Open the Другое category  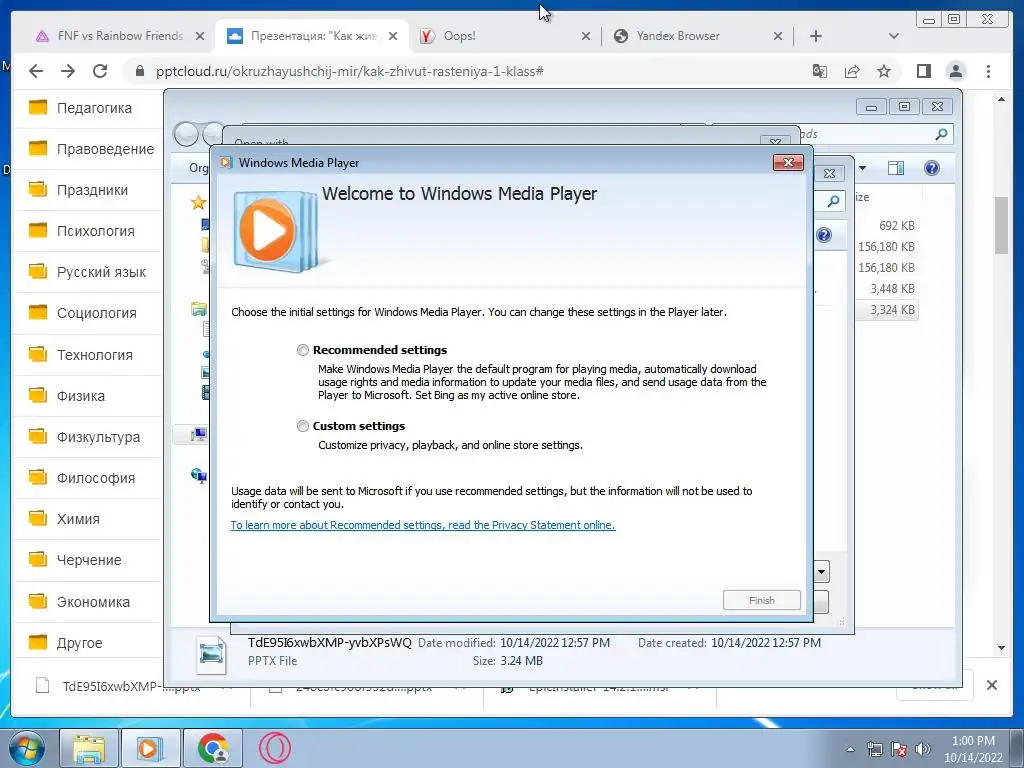coord(79,643)
